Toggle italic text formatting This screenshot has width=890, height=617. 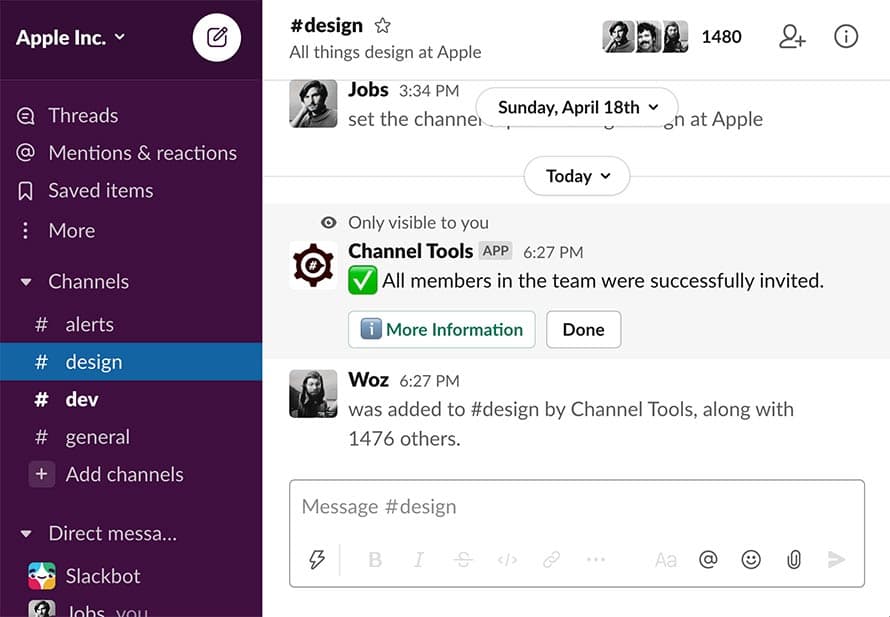[x=419, y=560]
